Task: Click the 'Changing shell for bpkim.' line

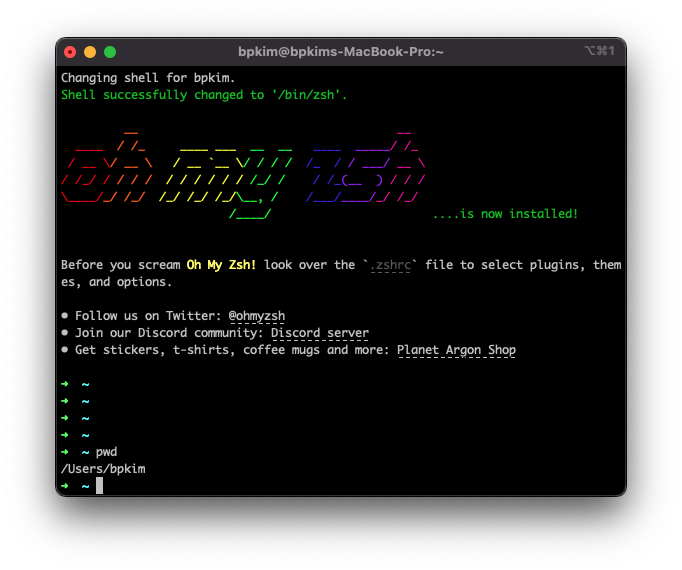Action: (148, 78)
